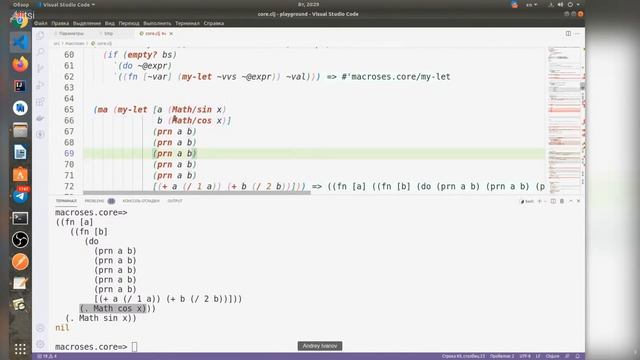The width and height of the screenshot is (640, 360).
Task: Open IntelliJ IDEA from the dock
Action: (20, 86)
